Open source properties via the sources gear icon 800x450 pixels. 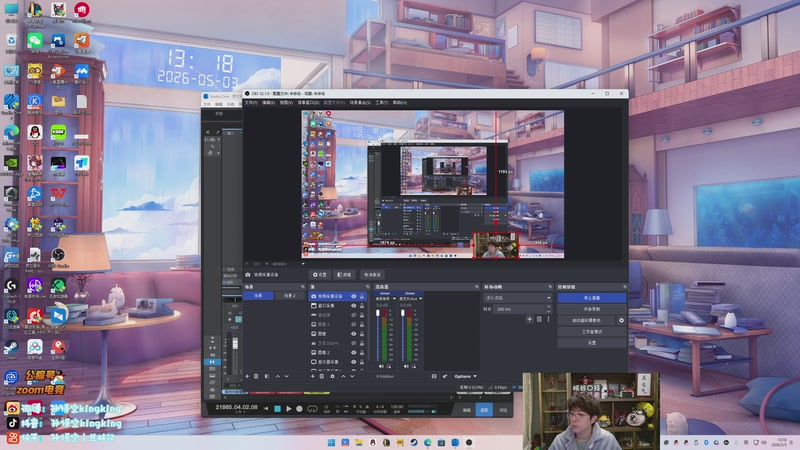pyautogui.click(x=332, y=377)
